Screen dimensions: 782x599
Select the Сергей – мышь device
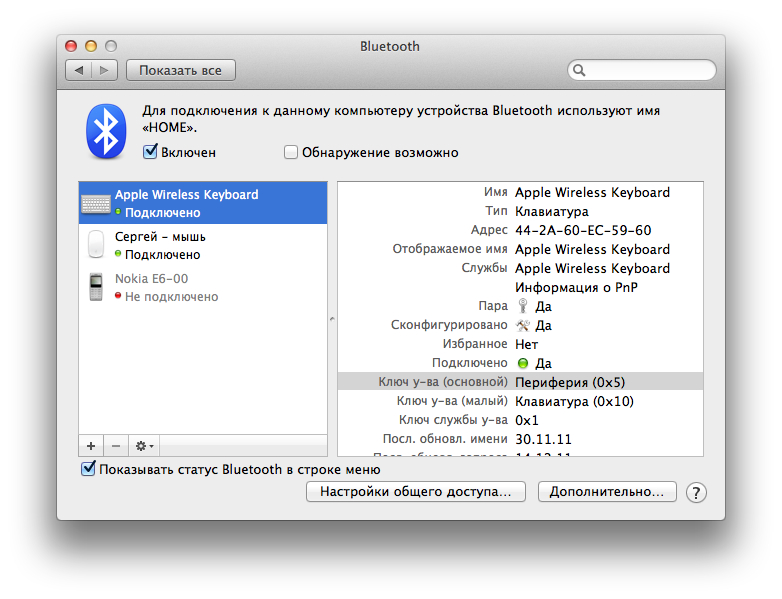coord(203,245)
